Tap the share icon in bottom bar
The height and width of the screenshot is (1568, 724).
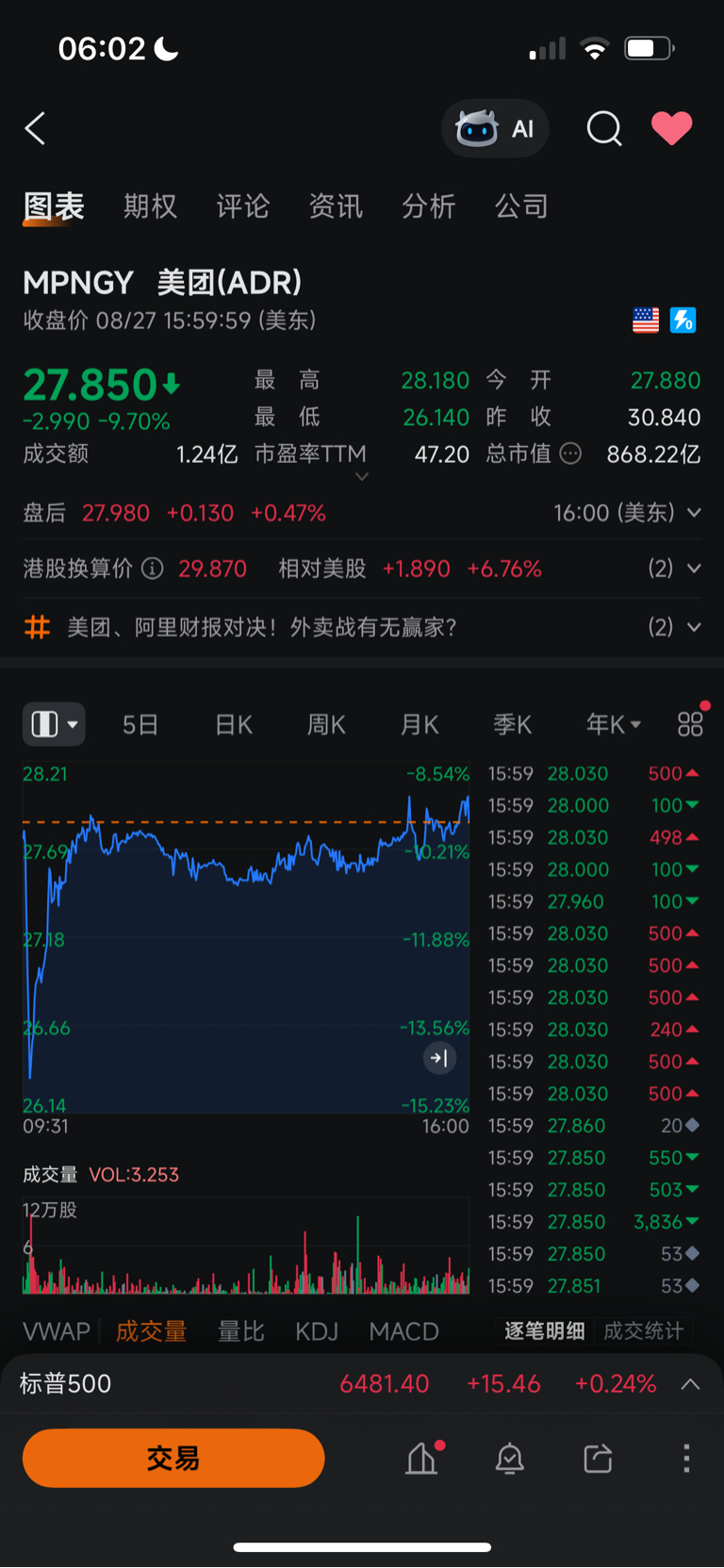pyautogui.click(x=598, y=1459)
